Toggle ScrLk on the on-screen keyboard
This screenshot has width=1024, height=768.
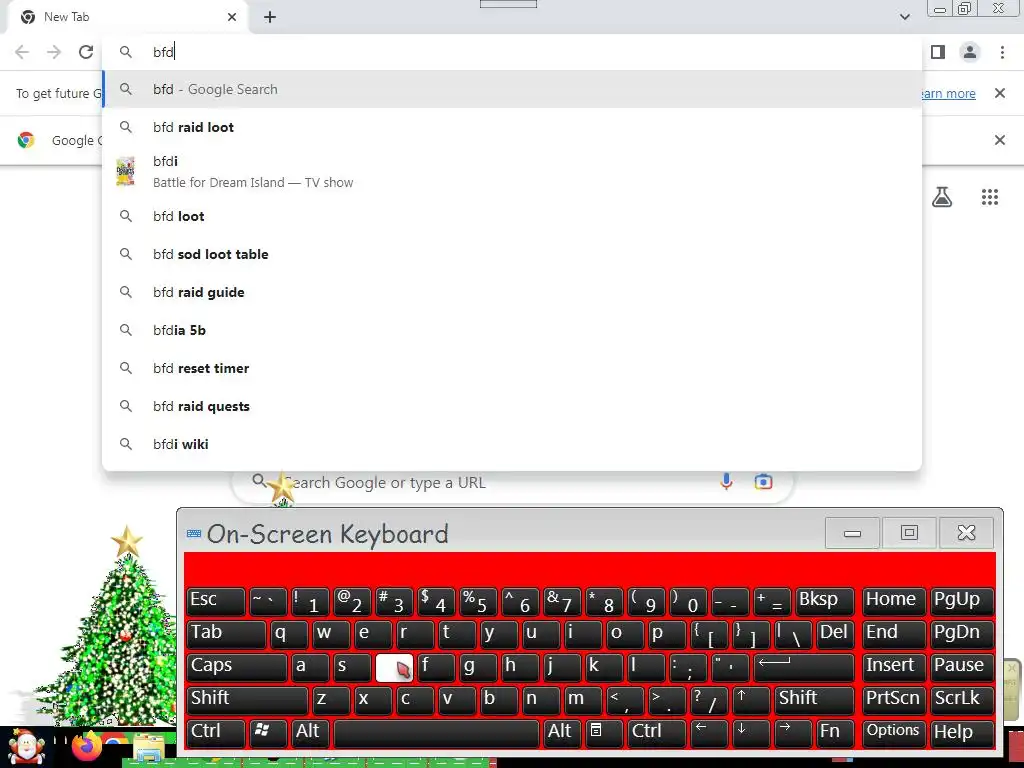pyautogui.click(x=962, y=699)
